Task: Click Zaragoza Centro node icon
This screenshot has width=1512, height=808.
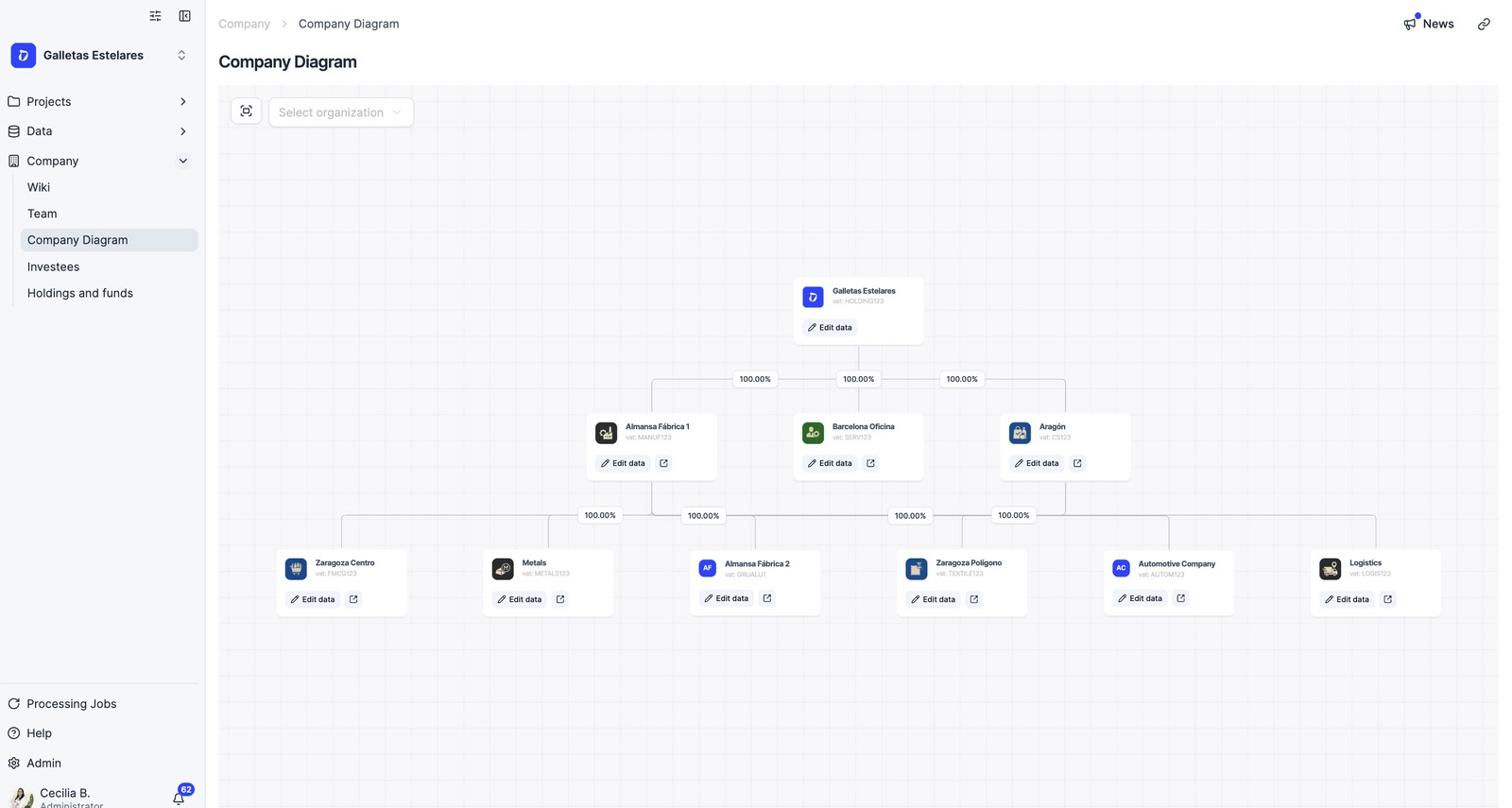Action: pos(296,569)
